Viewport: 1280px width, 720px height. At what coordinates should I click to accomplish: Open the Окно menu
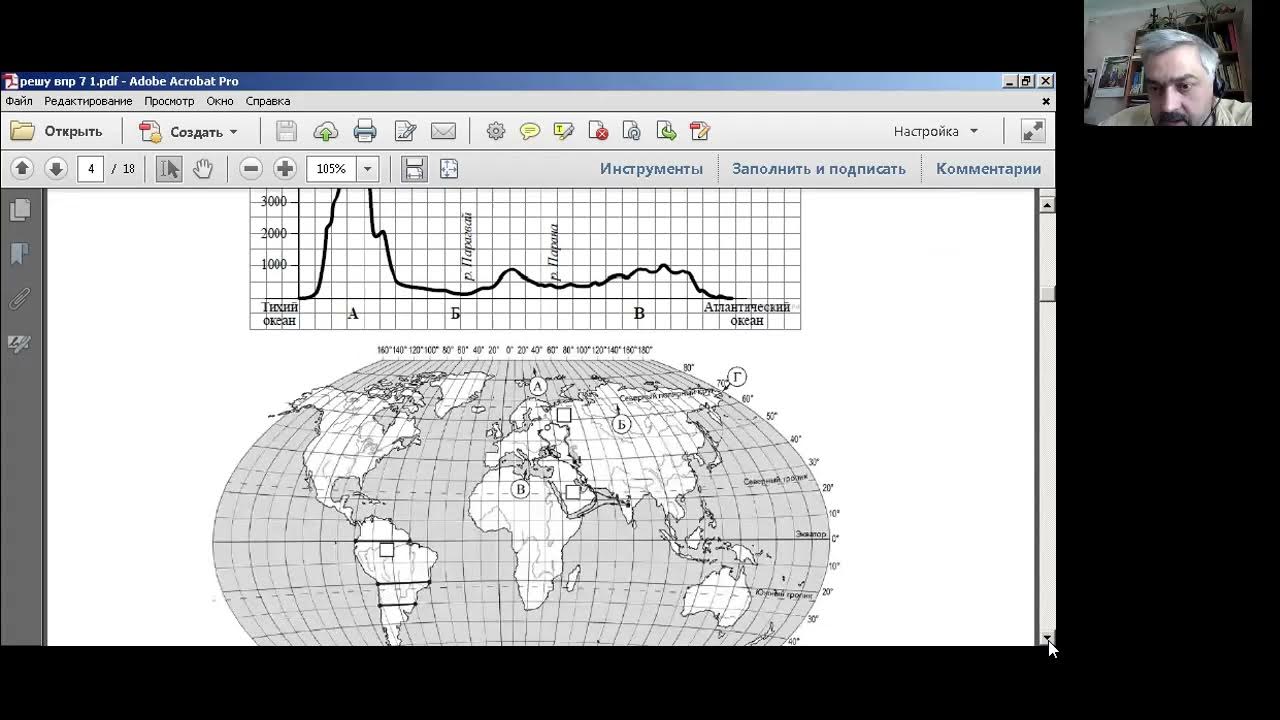220,101
